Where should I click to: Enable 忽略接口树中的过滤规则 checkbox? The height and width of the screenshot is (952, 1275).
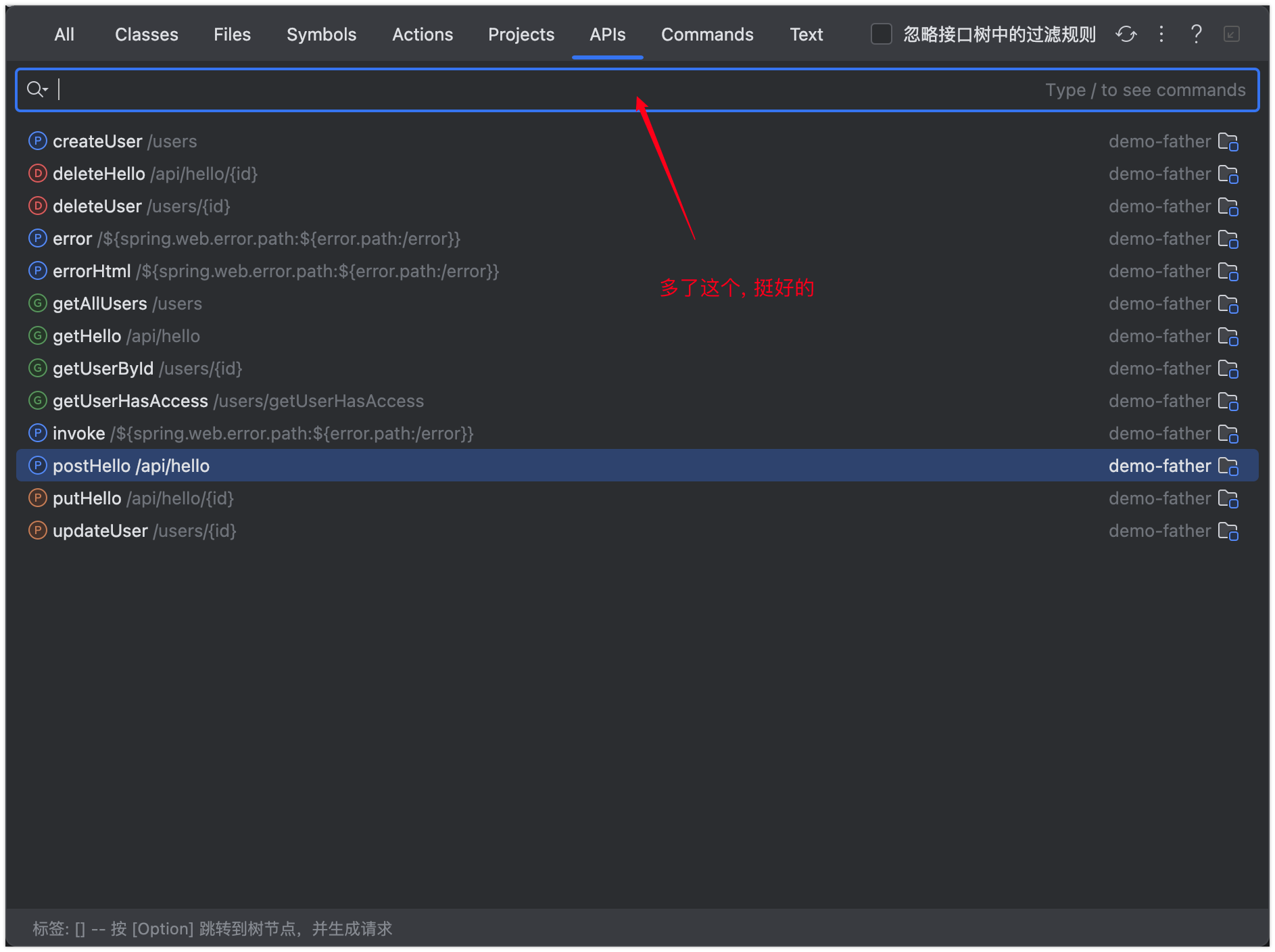[882, 34]
